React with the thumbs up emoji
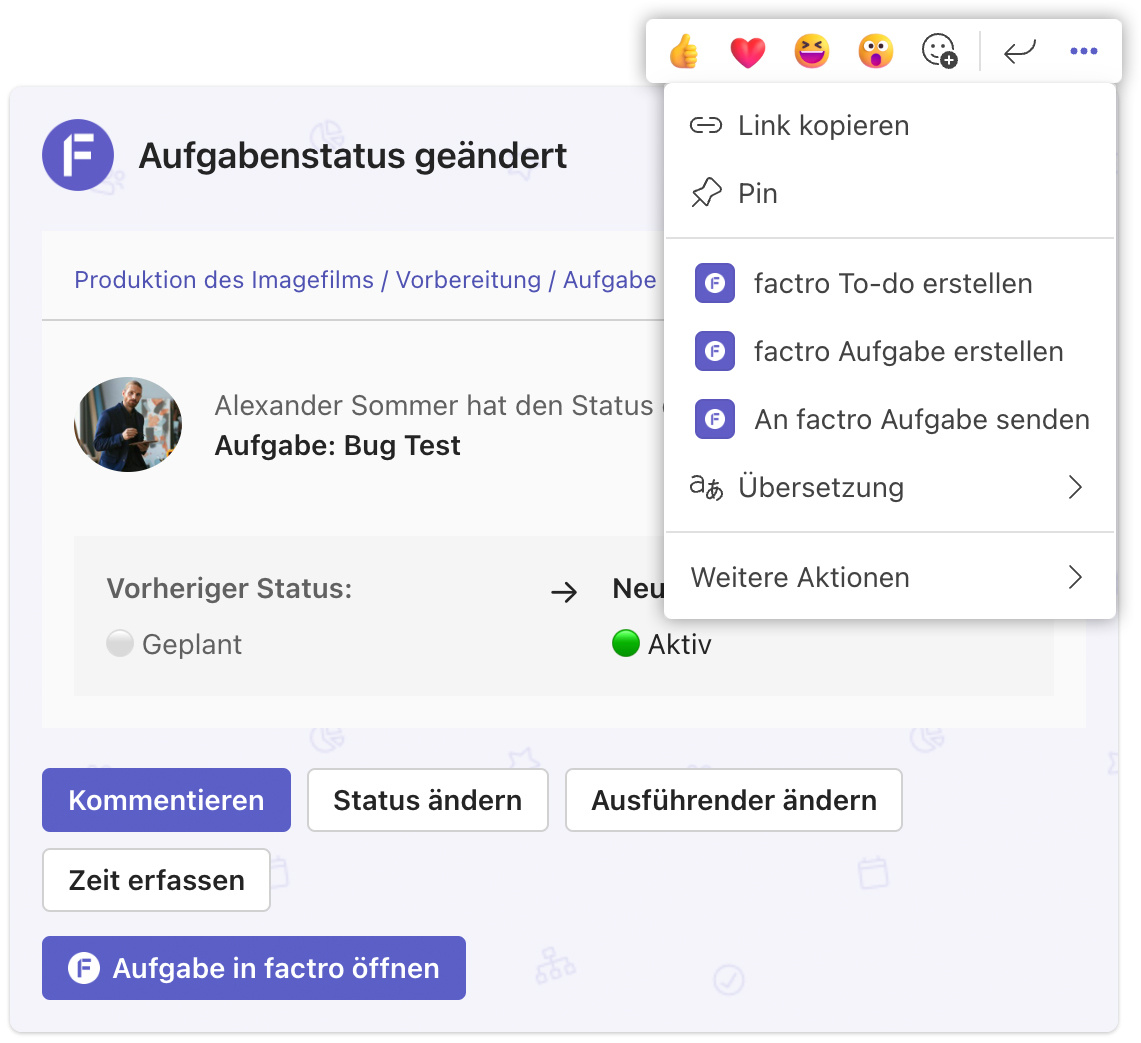 (684, 51)
